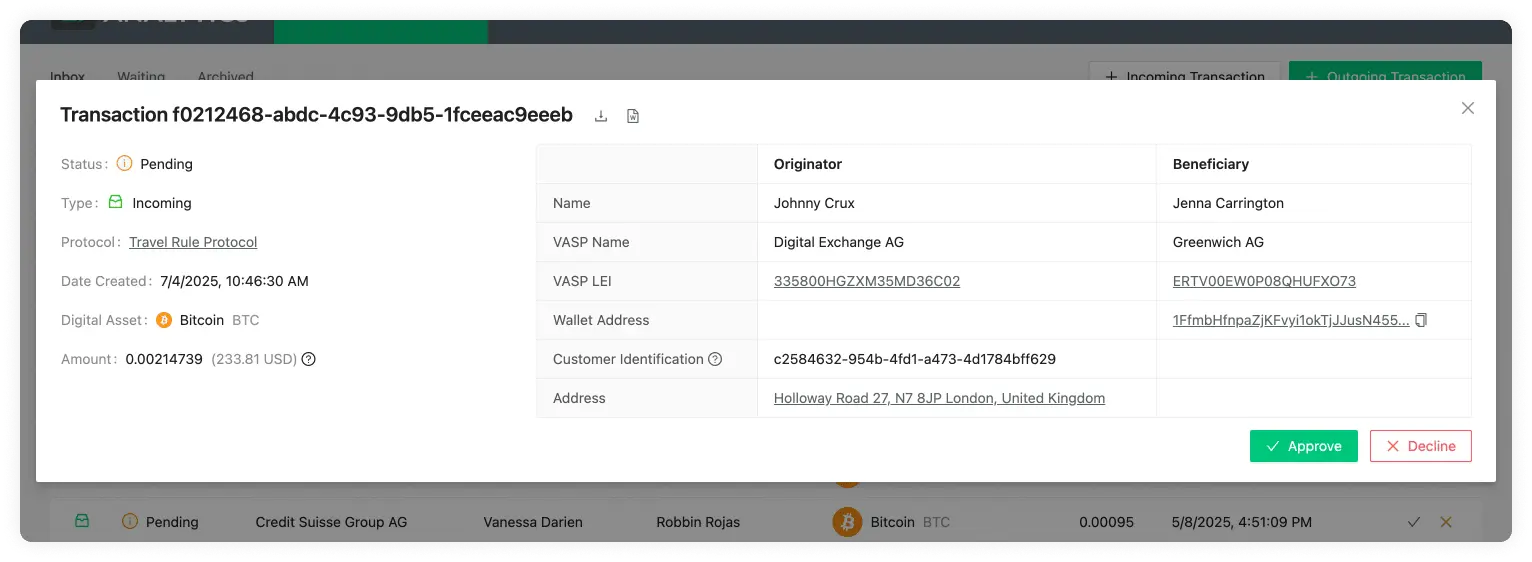Click the beneficiary wallet address link

pyautogui.click(x=1290, y=320)
